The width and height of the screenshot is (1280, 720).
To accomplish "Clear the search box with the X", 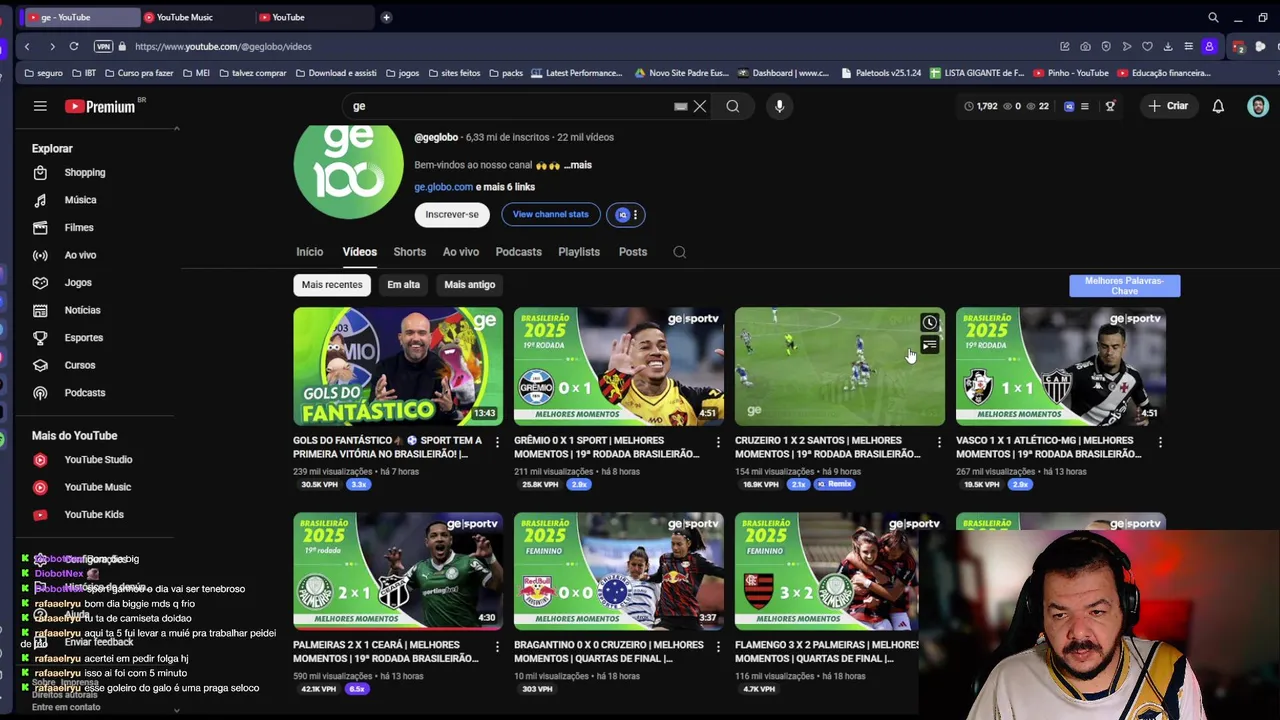I will 700,106.
